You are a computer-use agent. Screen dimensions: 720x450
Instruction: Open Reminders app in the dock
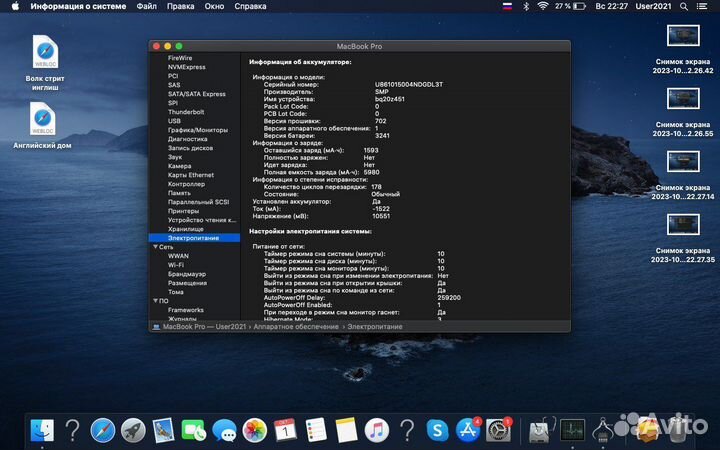click(x=316, y=431)
